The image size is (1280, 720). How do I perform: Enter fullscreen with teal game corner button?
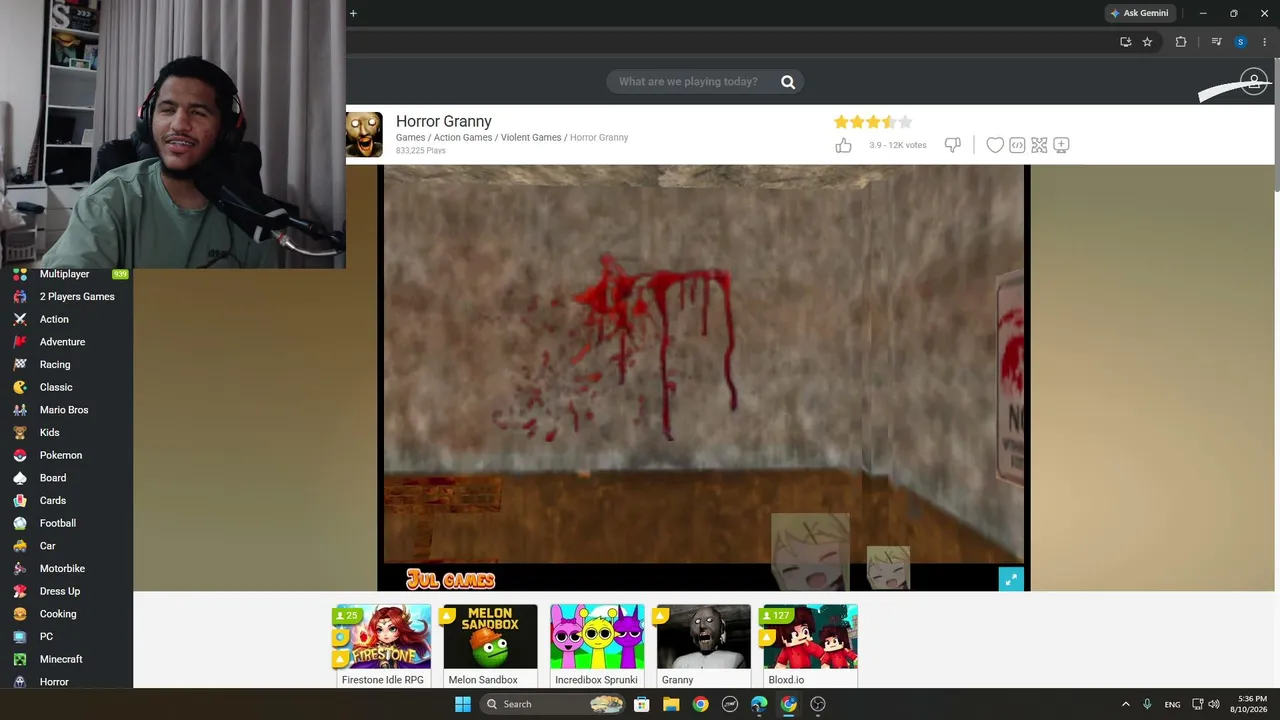click(x=1011, y=579)
